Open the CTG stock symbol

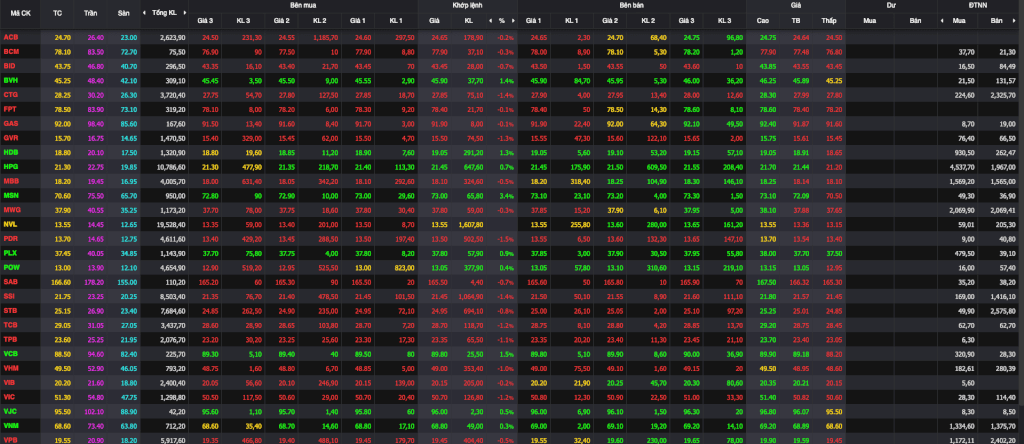10,95
